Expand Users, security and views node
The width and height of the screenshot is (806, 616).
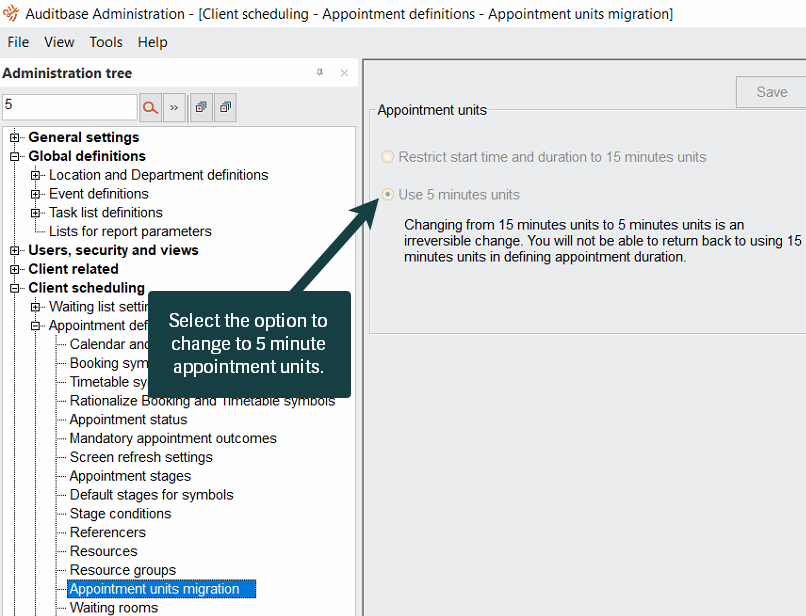click(x=15, y=250)
